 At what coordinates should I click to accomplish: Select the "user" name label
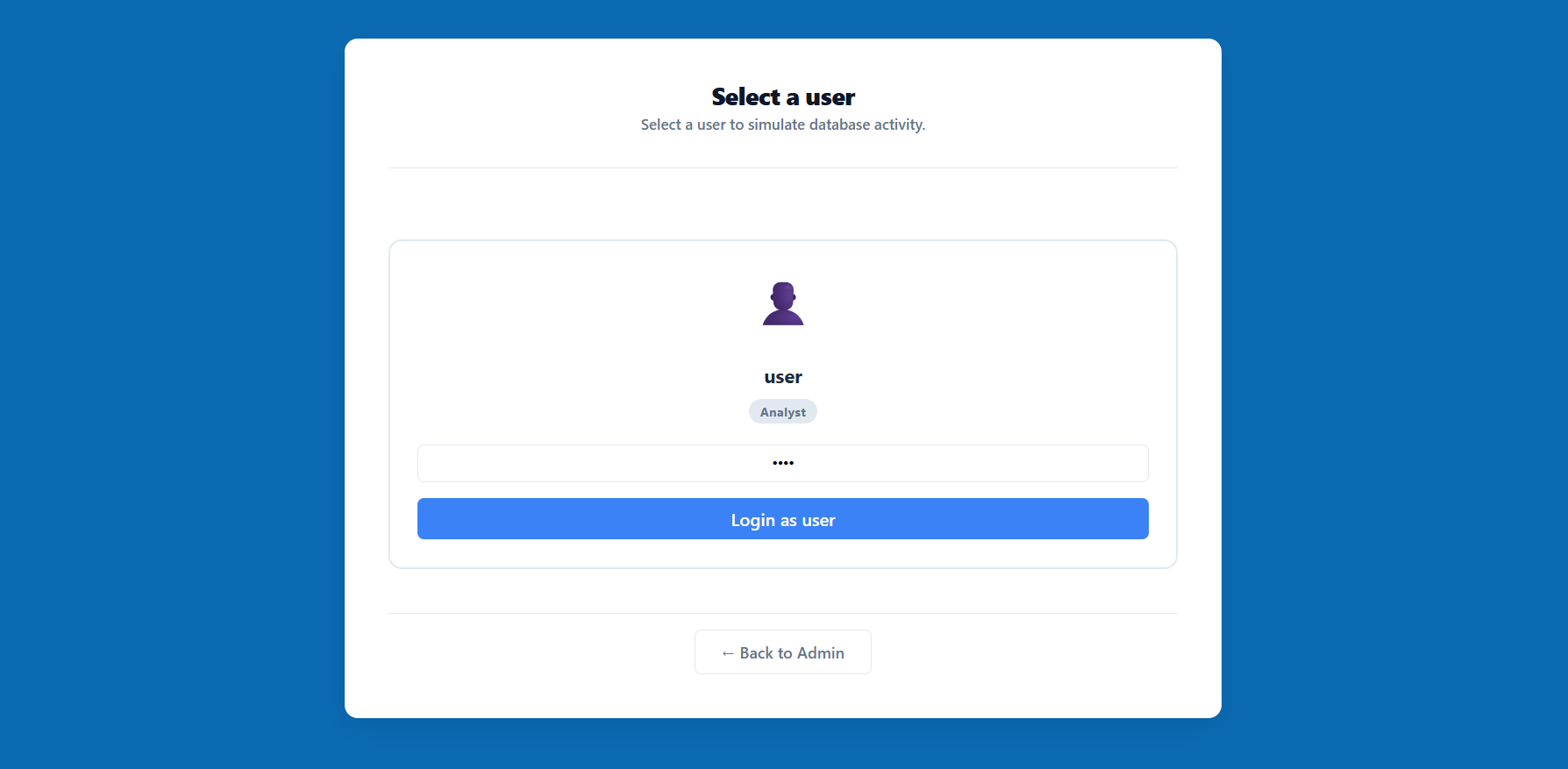(782, 377)
